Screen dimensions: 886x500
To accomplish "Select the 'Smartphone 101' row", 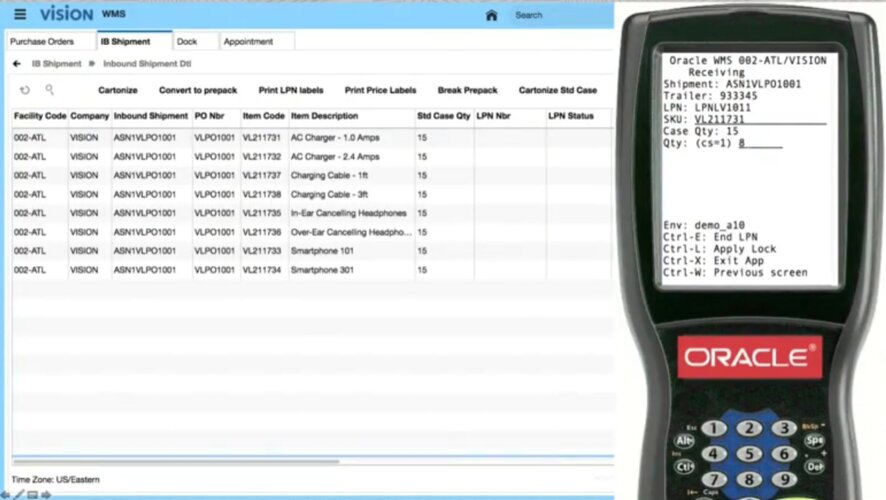I will point(312,251).
